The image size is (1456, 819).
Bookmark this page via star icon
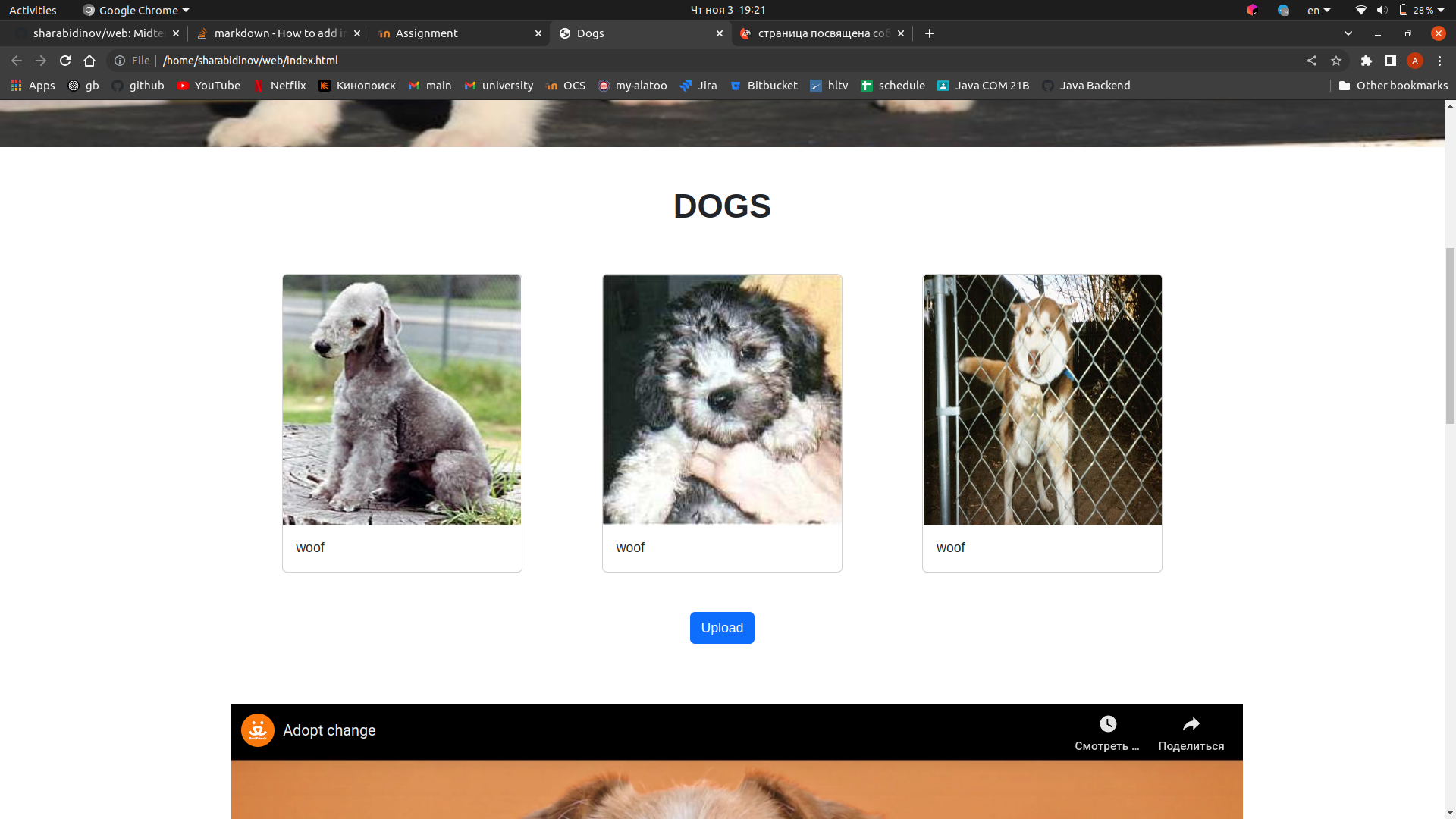pos(1337,61)
